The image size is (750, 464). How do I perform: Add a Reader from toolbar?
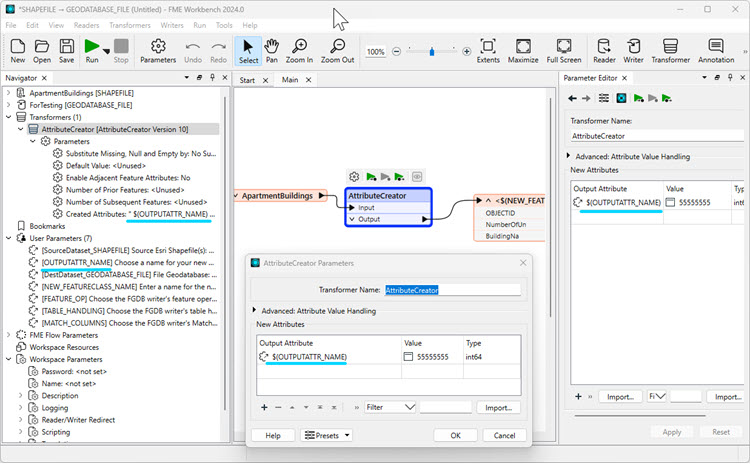pyautogui.click(x=604, y=51)
